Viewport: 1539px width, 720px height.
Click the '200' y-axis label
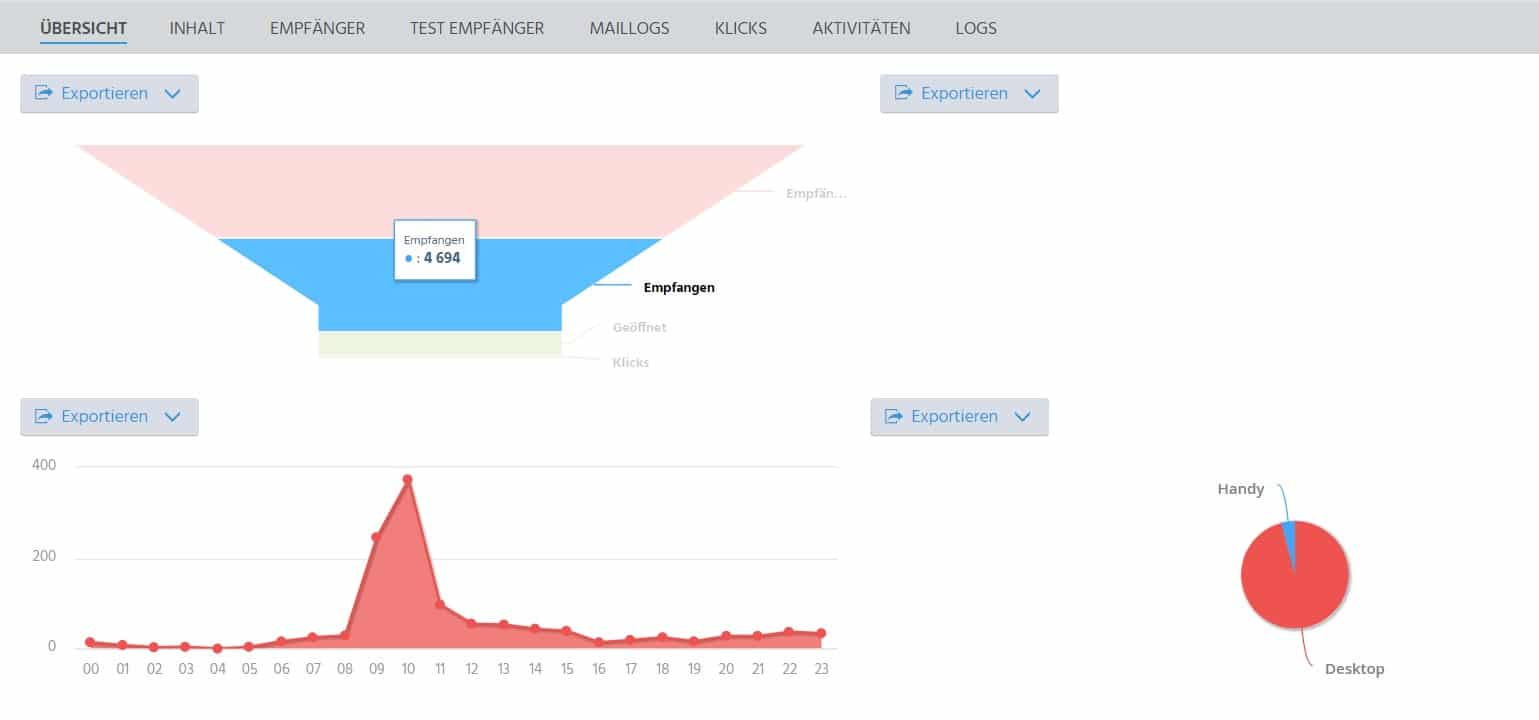pyautogui.click(x=44, y=556)
